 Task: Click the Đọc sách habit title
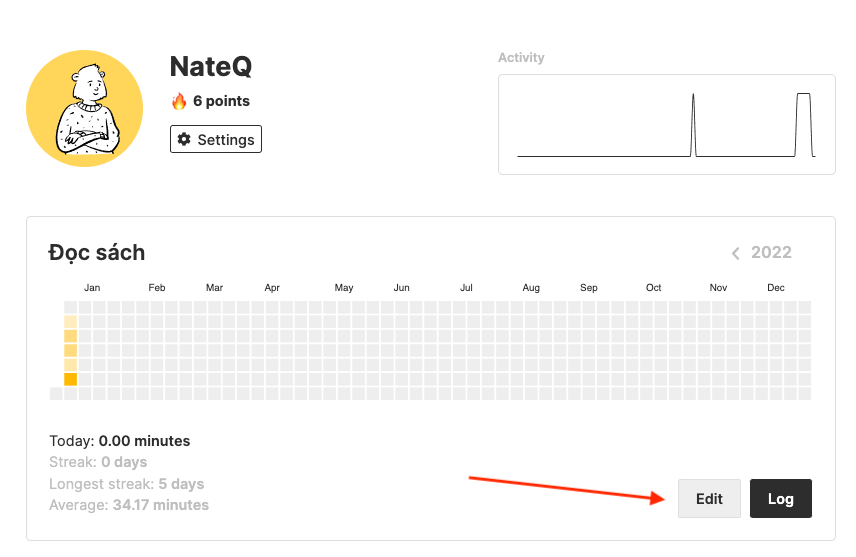97,252
